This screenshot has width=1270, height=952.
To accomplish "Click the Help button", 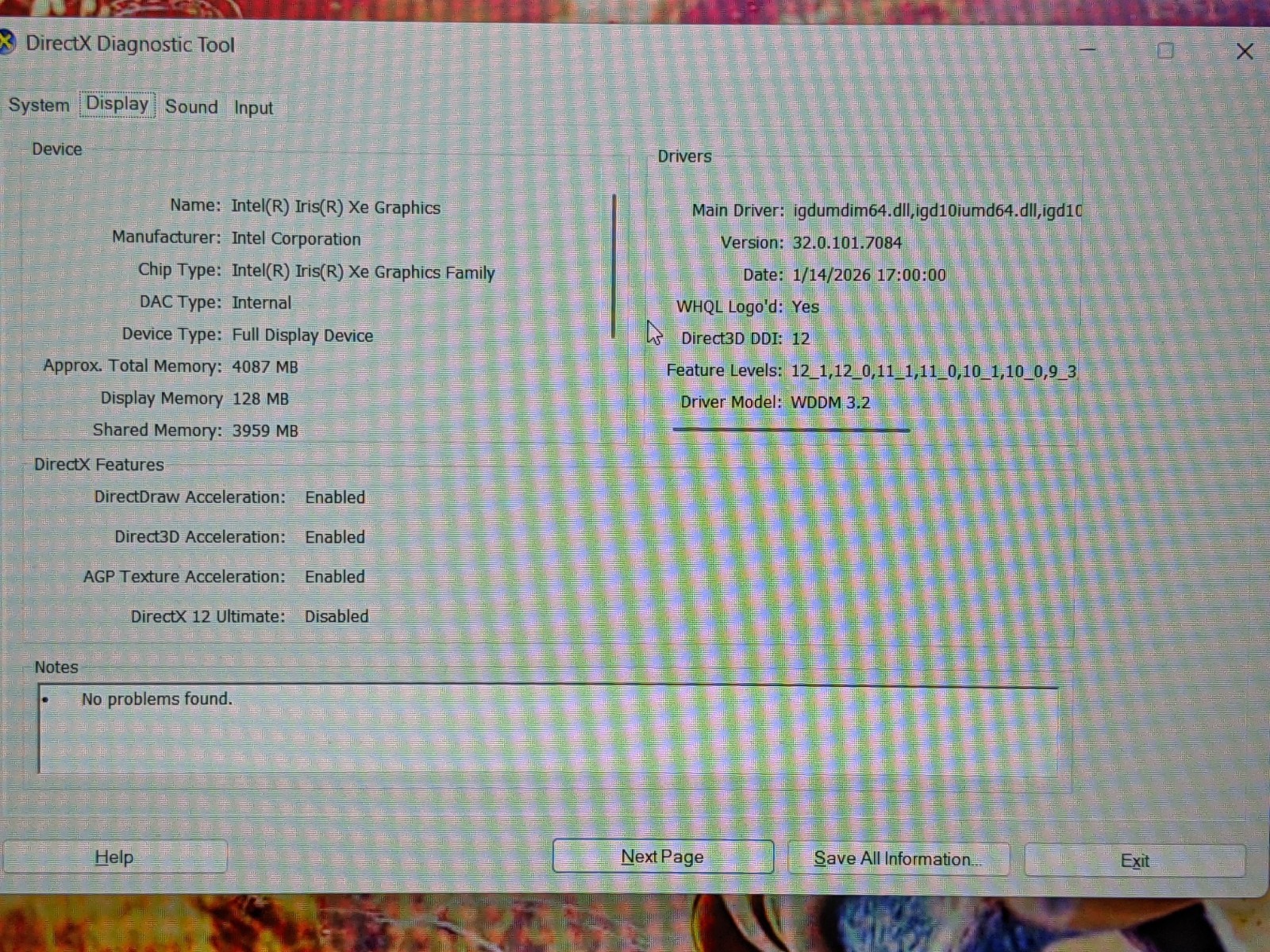I will pos(114,858).
